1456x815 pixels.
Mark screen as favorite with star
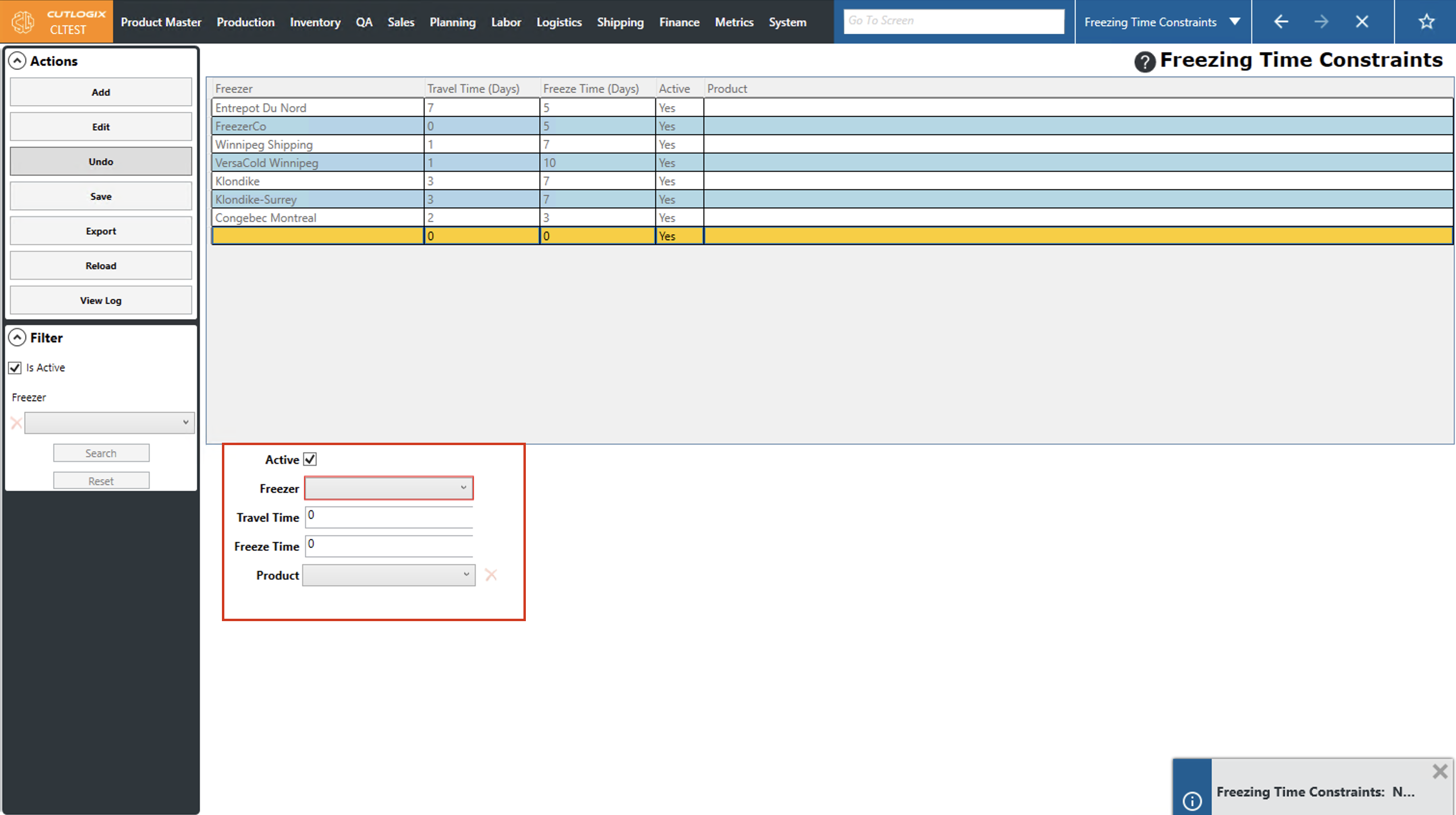pos(1426,22)
